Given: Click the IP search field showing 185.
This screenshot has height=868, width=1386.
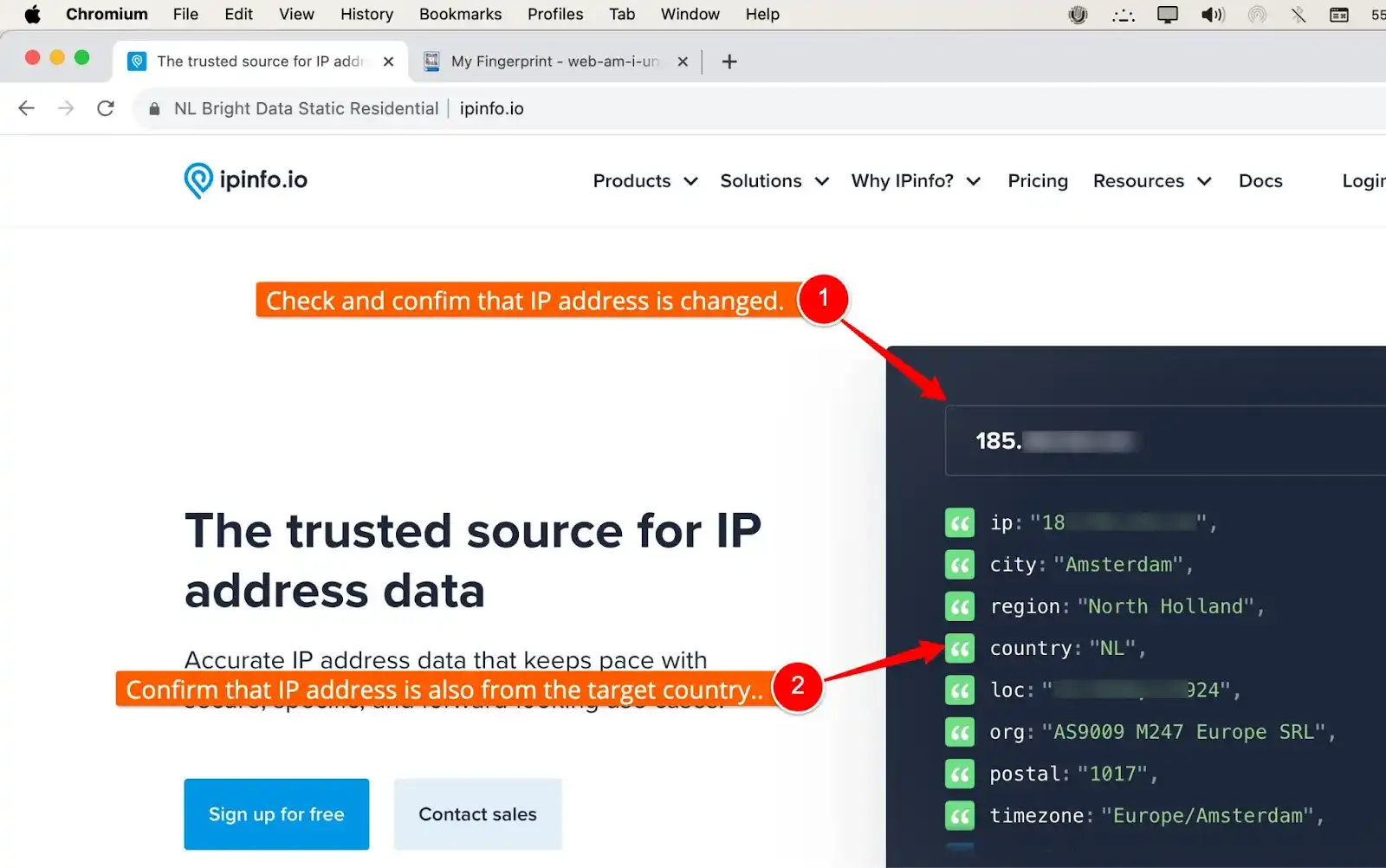Looking at the screenshot, I should point(1165,441).
